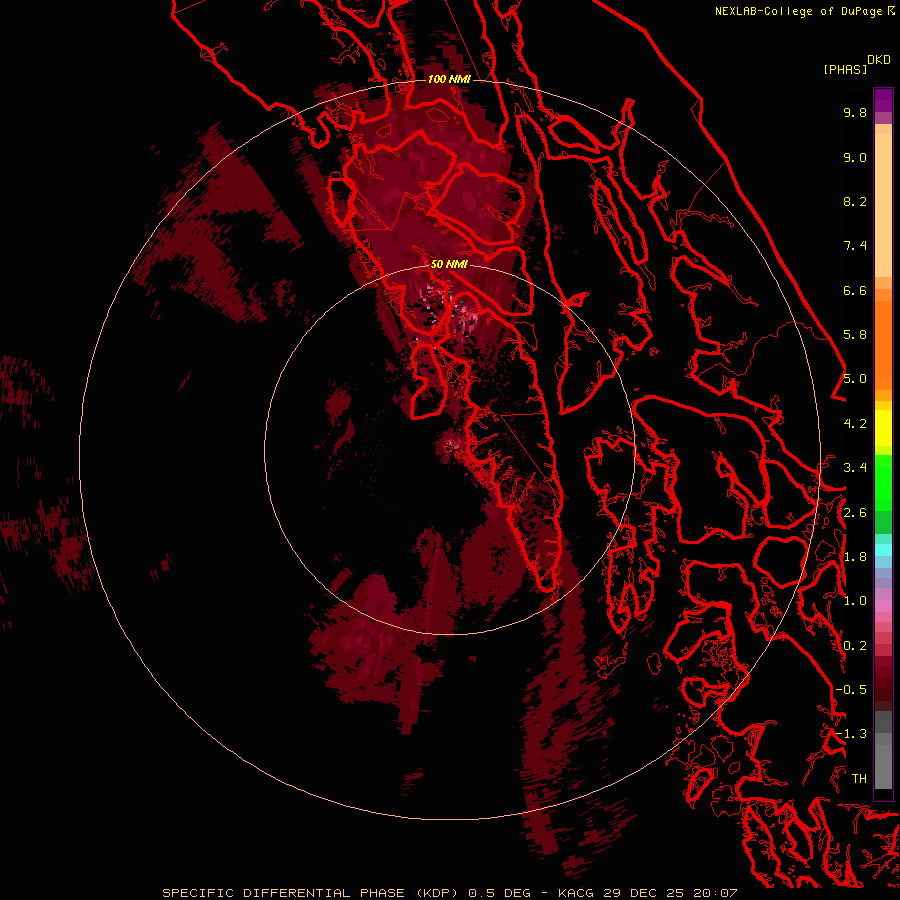Click the [PHAS] units label
Screen dimensions: 900x900
[845, 69]
